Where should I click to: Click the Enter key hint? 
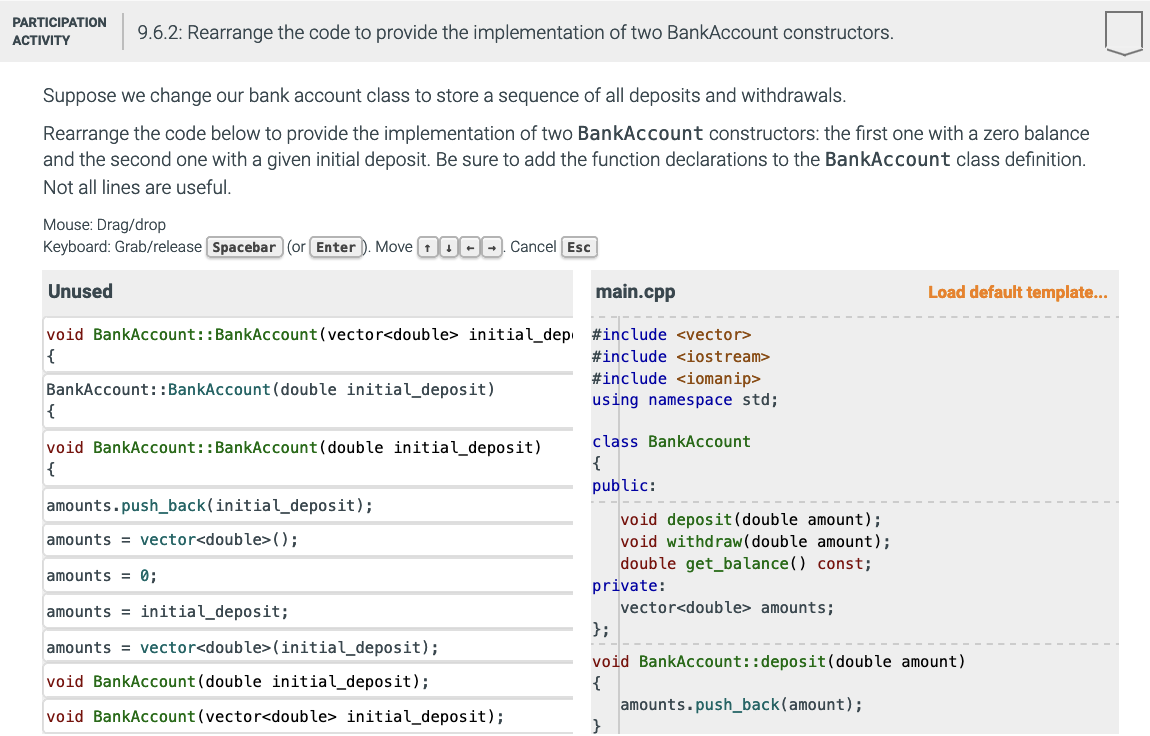click(x=336, y=248)
